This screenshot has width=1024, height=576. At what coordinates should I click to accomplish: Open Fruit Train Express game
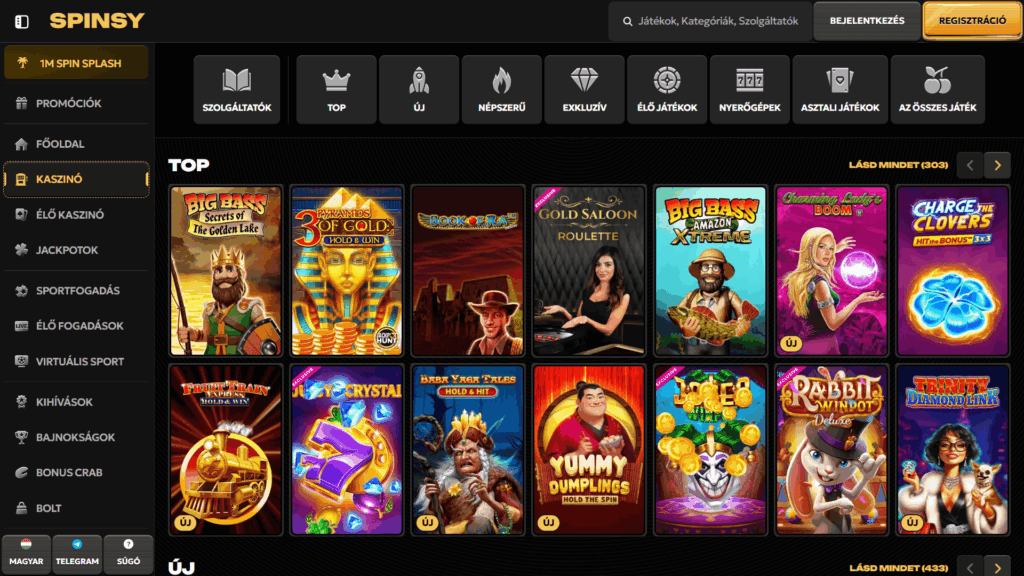(x=225, y=450)
